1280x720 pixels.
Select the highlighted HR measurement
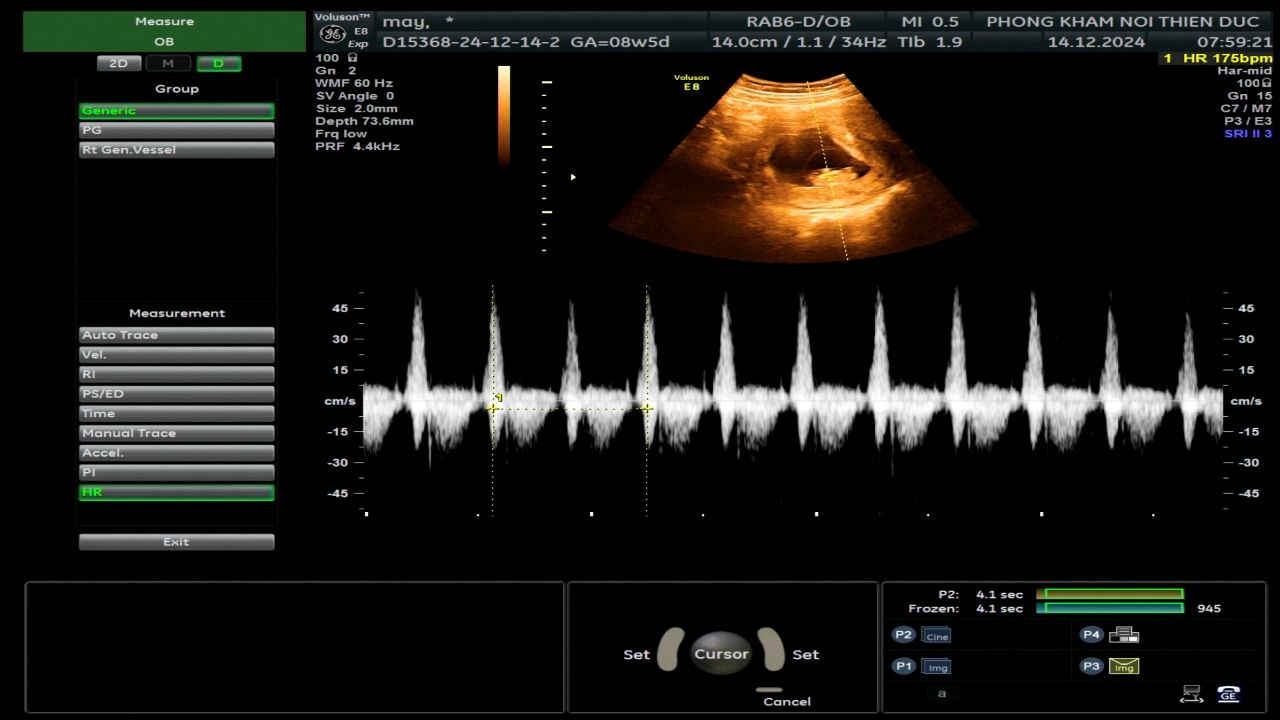[x=176, y=492]
